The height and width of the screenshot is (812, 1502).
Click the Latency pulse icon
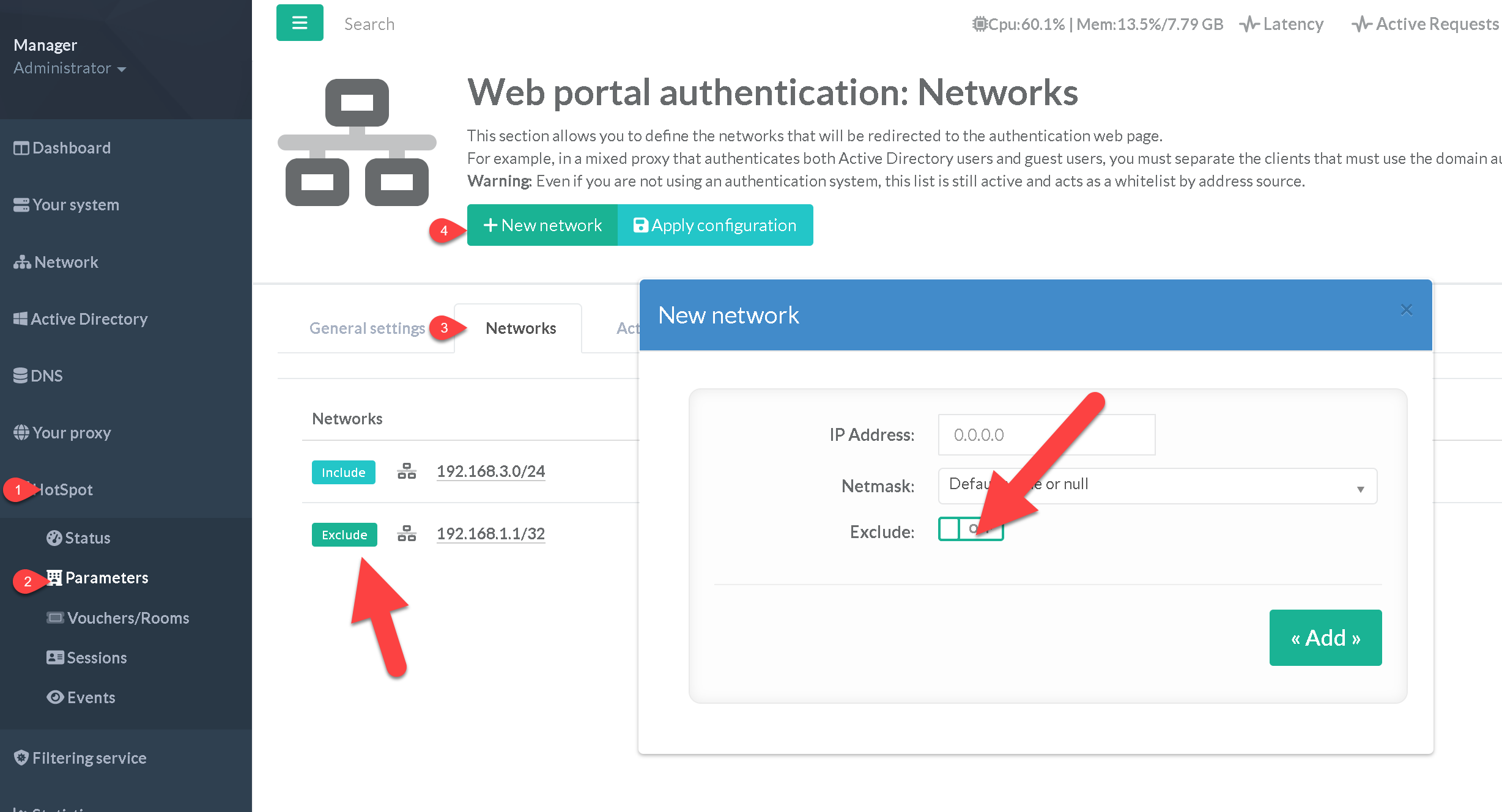tap(1249, 24)
